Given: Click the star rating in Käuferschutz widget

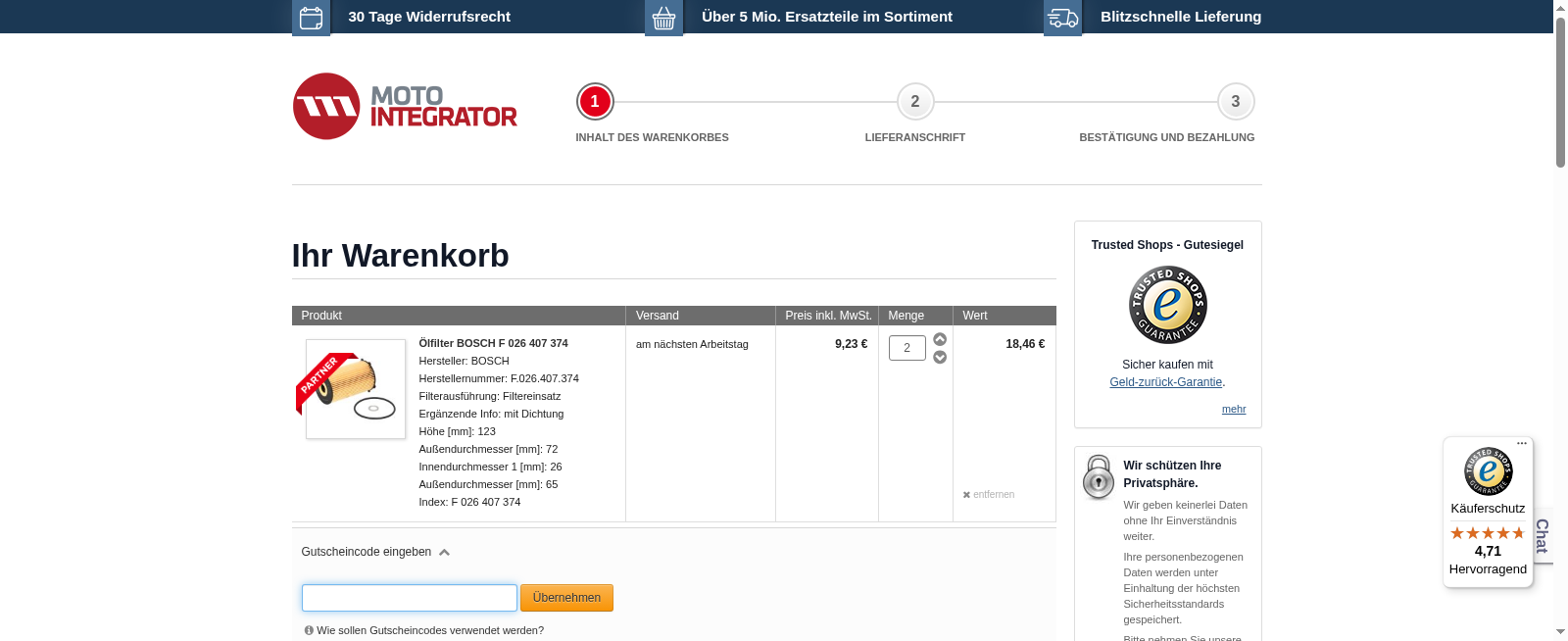Looking at the screenshot, I should click(x=1488, y=533).
